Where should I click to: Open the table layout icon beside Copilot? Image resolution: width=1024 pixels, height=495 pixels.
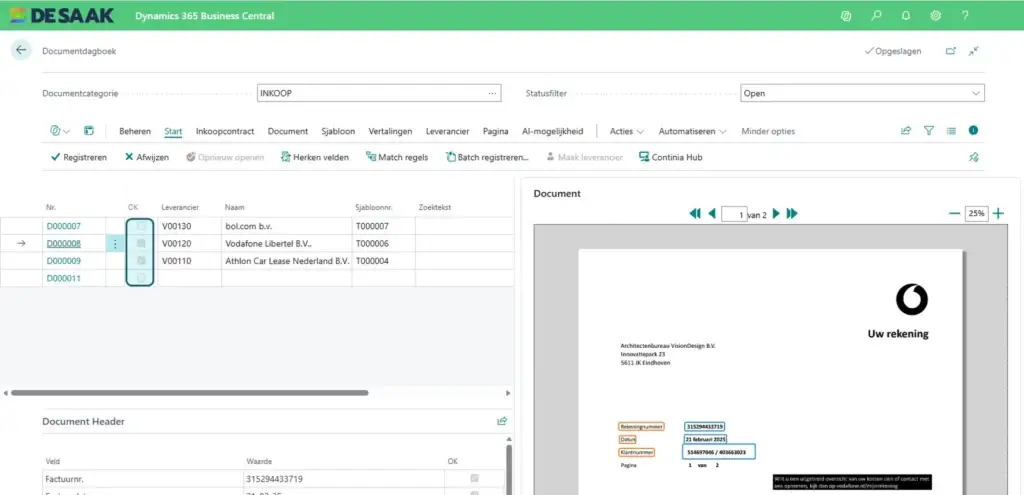click(x=89, y=131)
